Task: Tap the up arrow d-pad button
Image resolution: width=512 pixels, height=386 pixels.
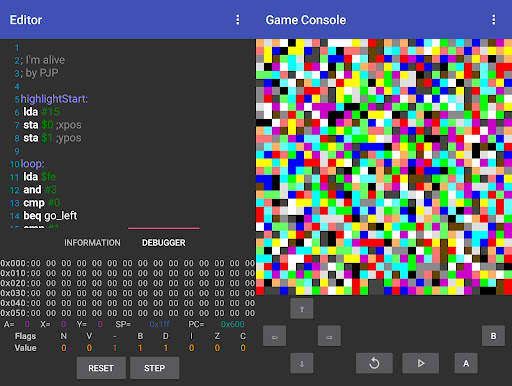Action: 302,308
